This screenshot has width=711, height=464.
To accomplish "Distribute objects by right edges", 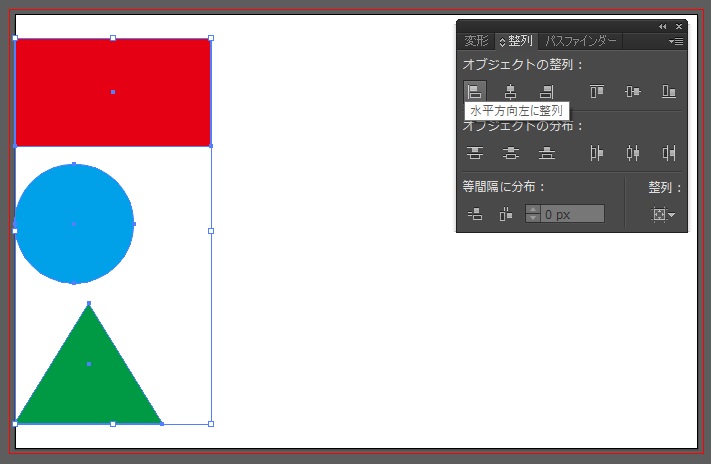I will [668, 153].
